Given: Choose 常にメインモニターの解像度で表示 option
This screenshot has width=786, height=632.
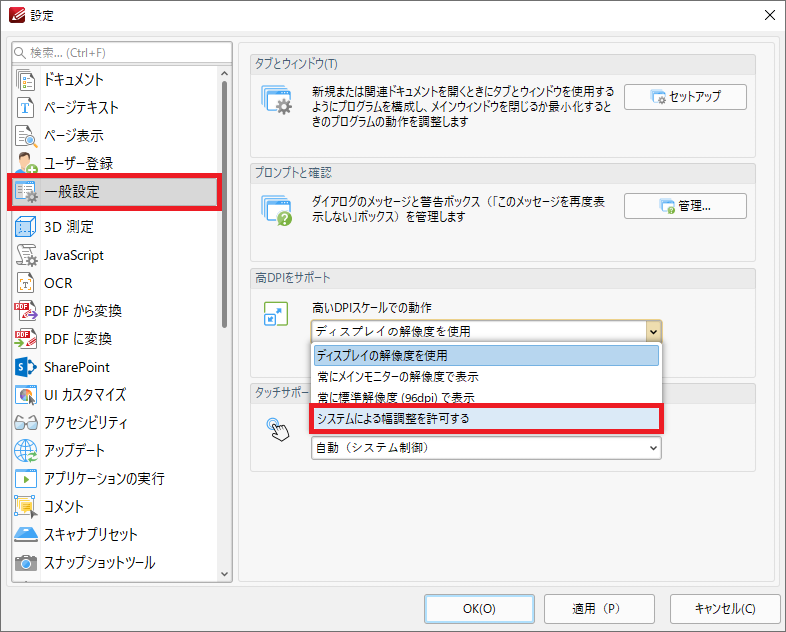Looking at the screenshot, I should click(x=486, y=376).
